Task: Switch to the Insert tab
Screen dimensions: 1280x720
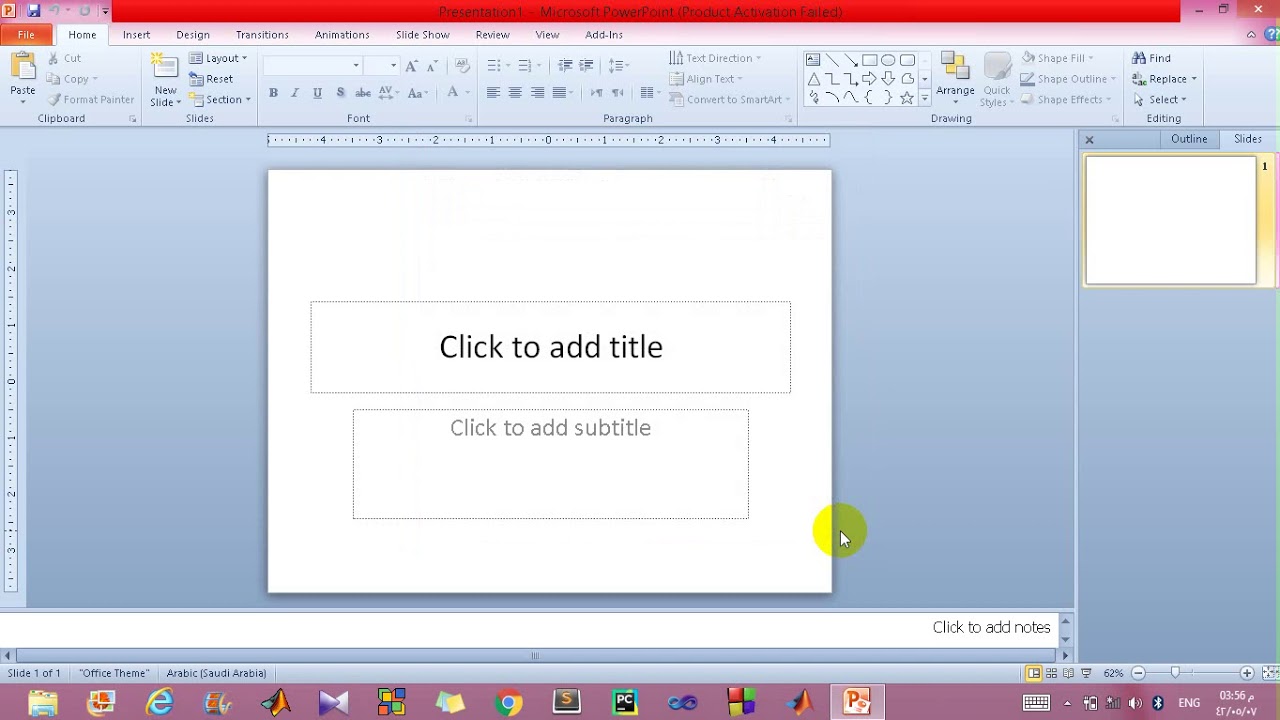Action: (x=136, y=35)
